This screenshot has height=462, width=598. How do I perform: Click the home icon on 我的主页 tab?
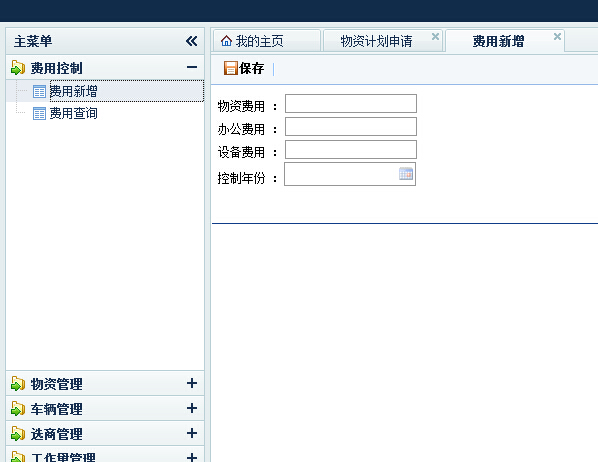226,41
